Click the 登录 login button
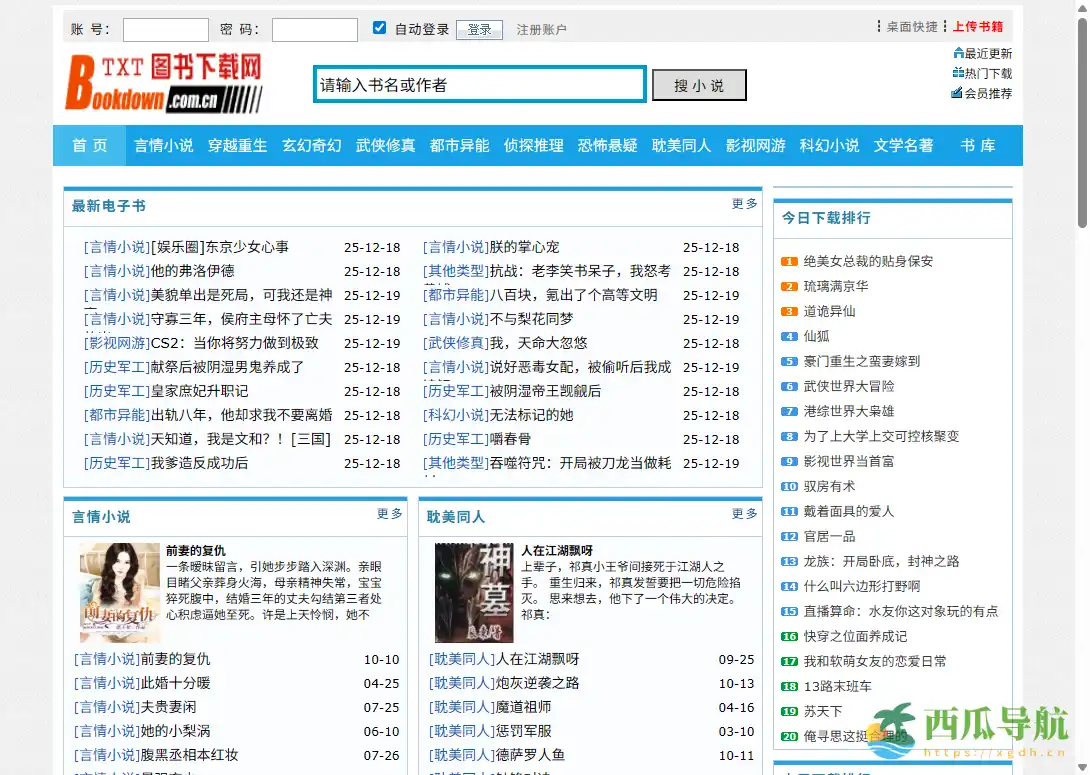The width and height of the screenshot is (1090, 775). [x=479, y=29]
